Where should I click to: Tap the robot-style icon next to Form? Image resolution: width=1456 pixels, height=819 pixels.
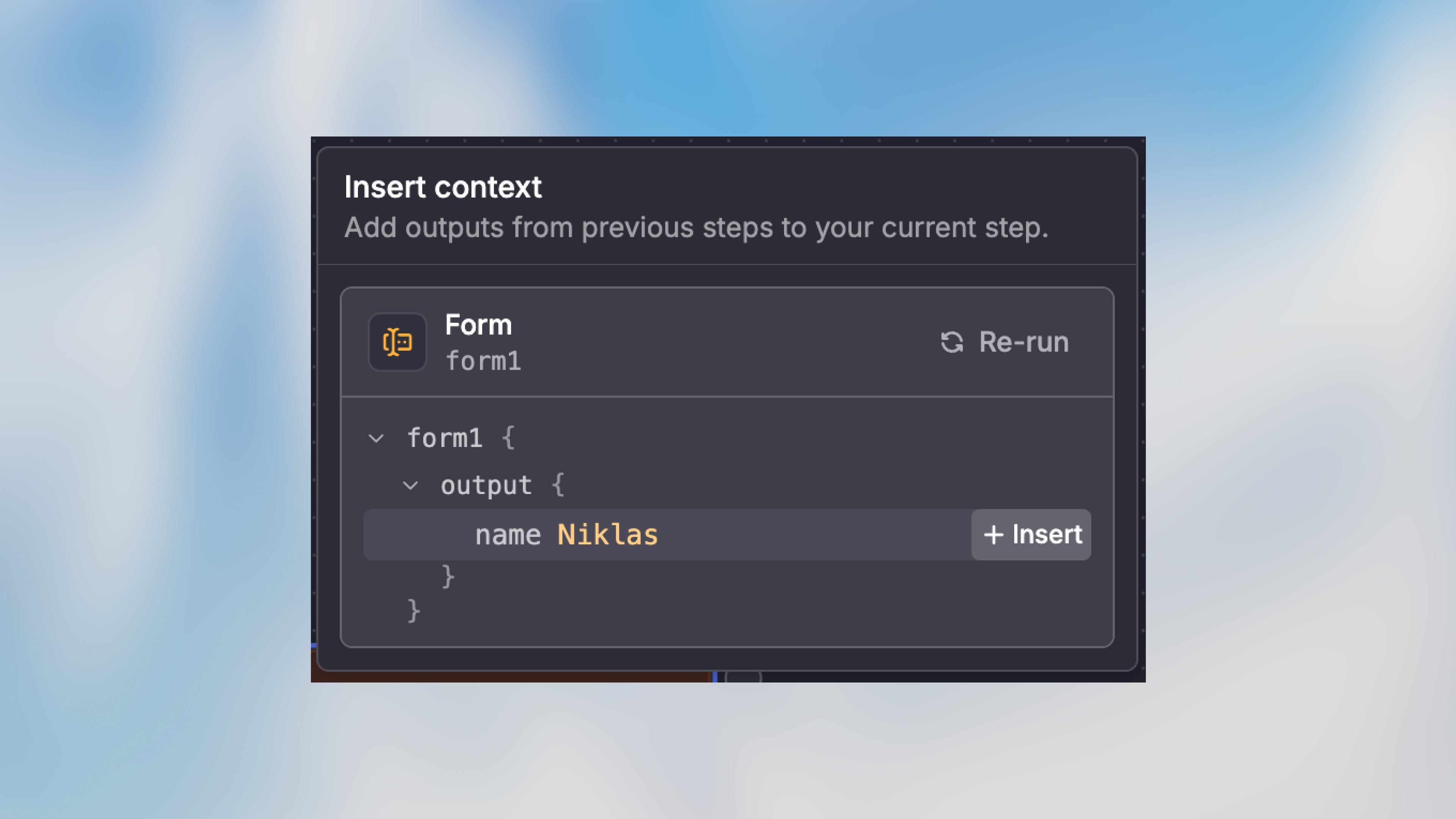point(397,341)
